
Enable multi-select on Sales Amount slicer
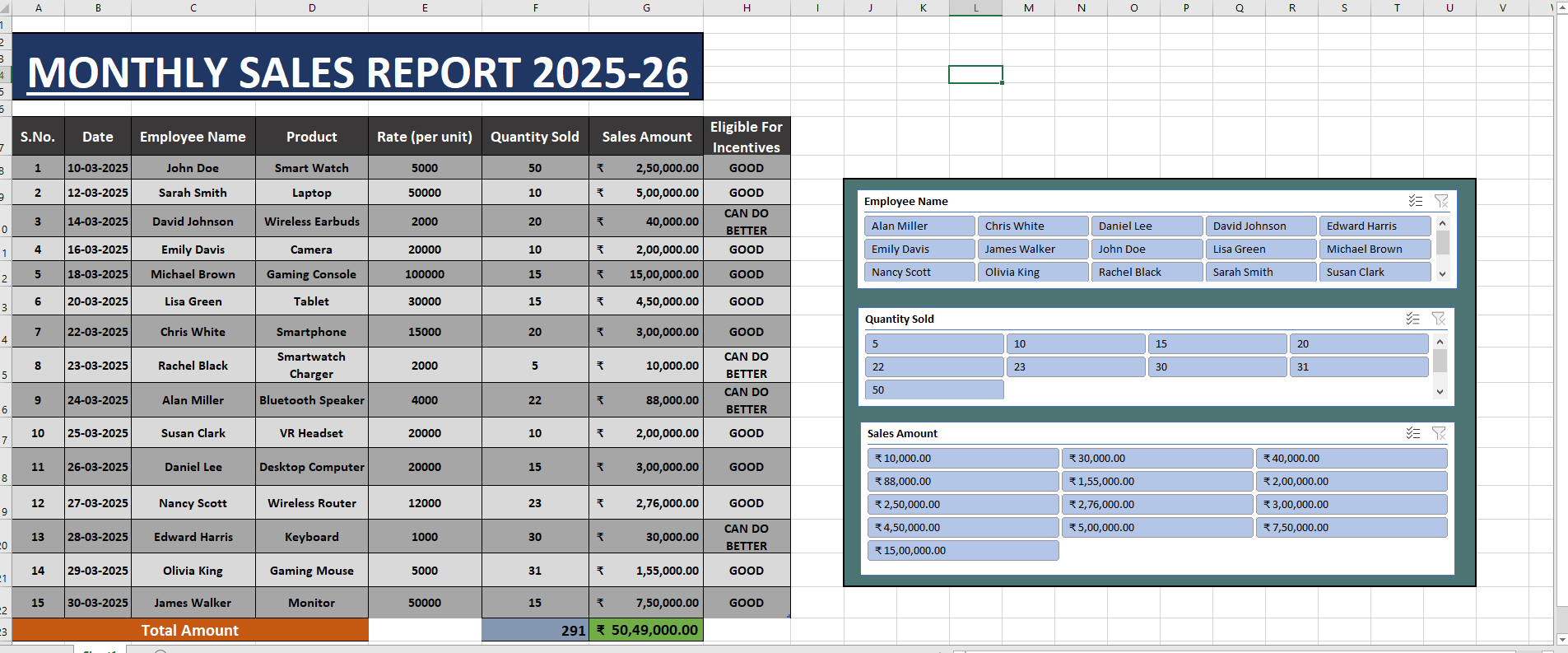point(1413,433)
